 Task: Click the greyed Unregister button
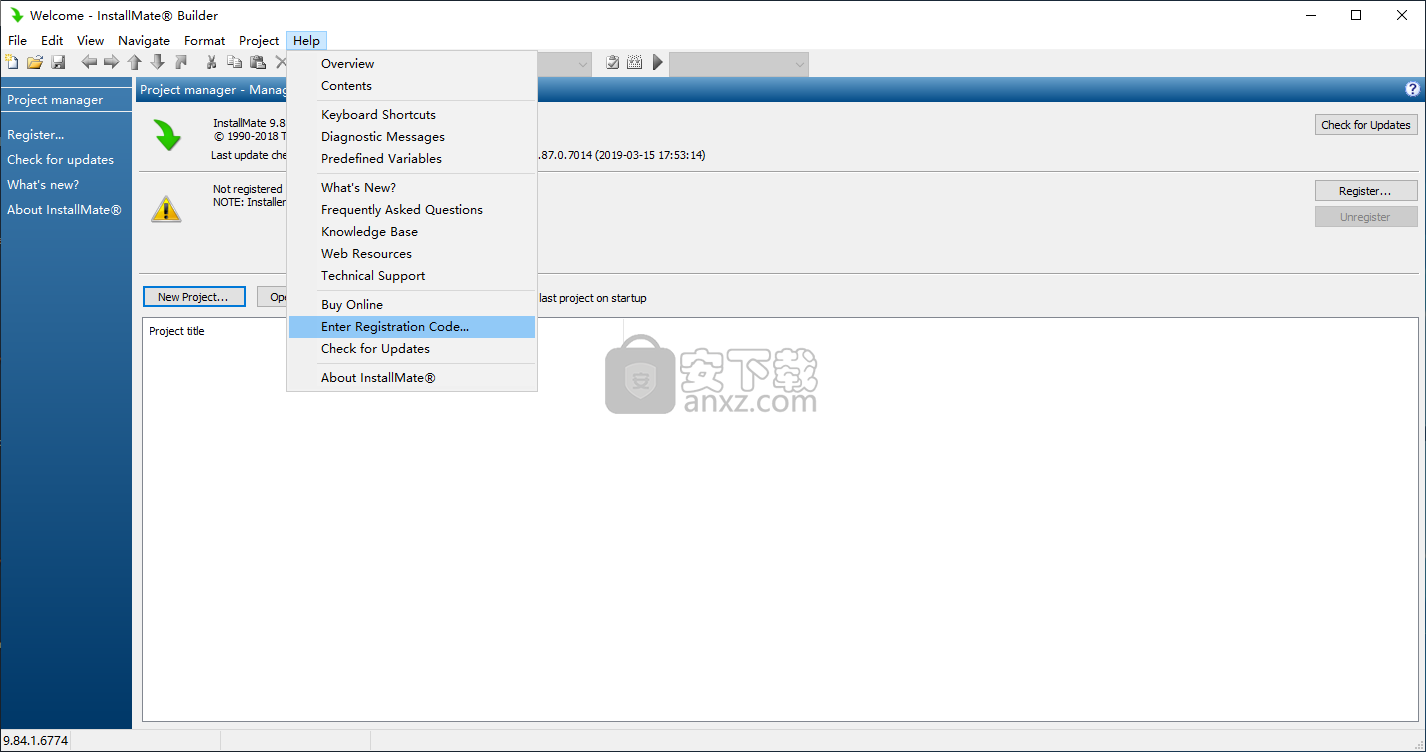tap(1366, 217)
